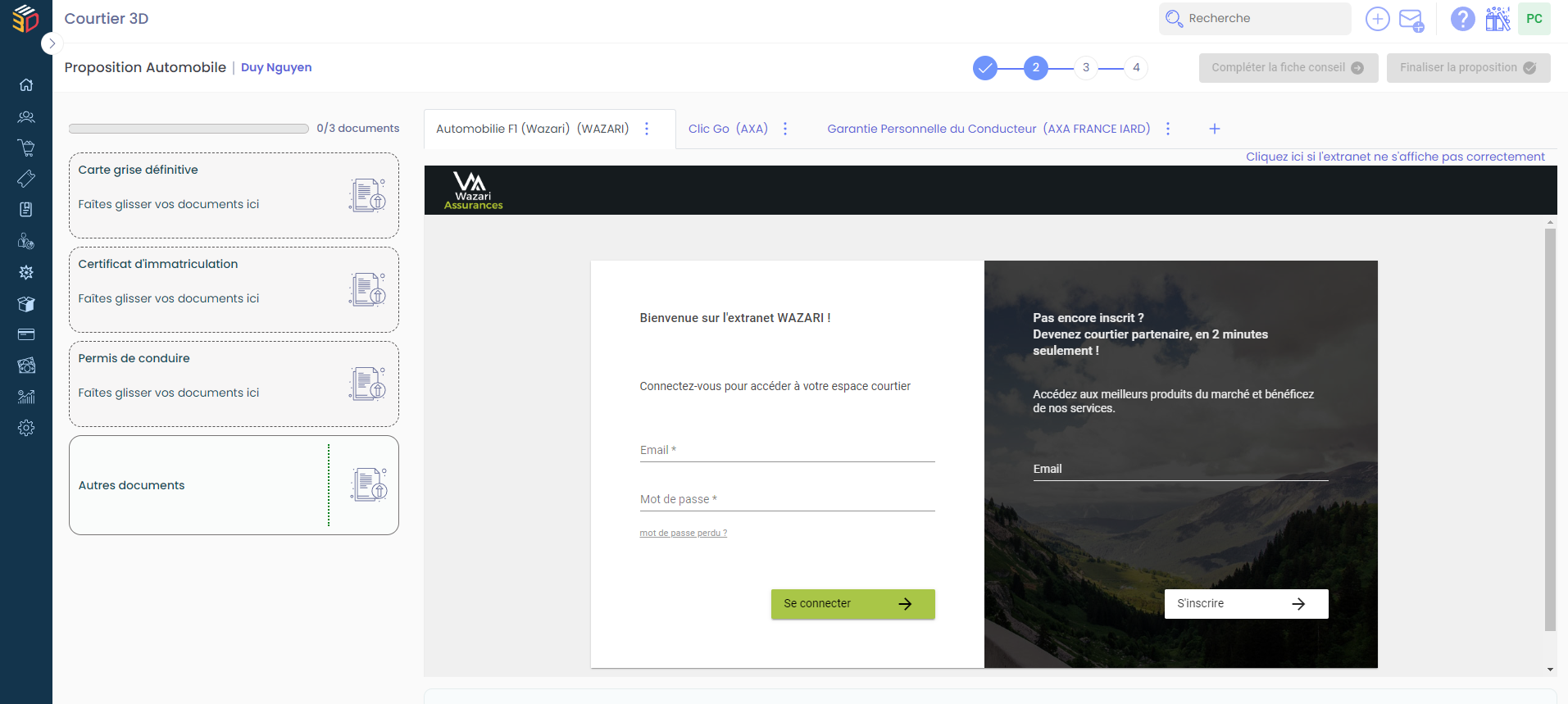Click the Autres documents label
The image size is (1568, 704).
[x=131, y=485]
